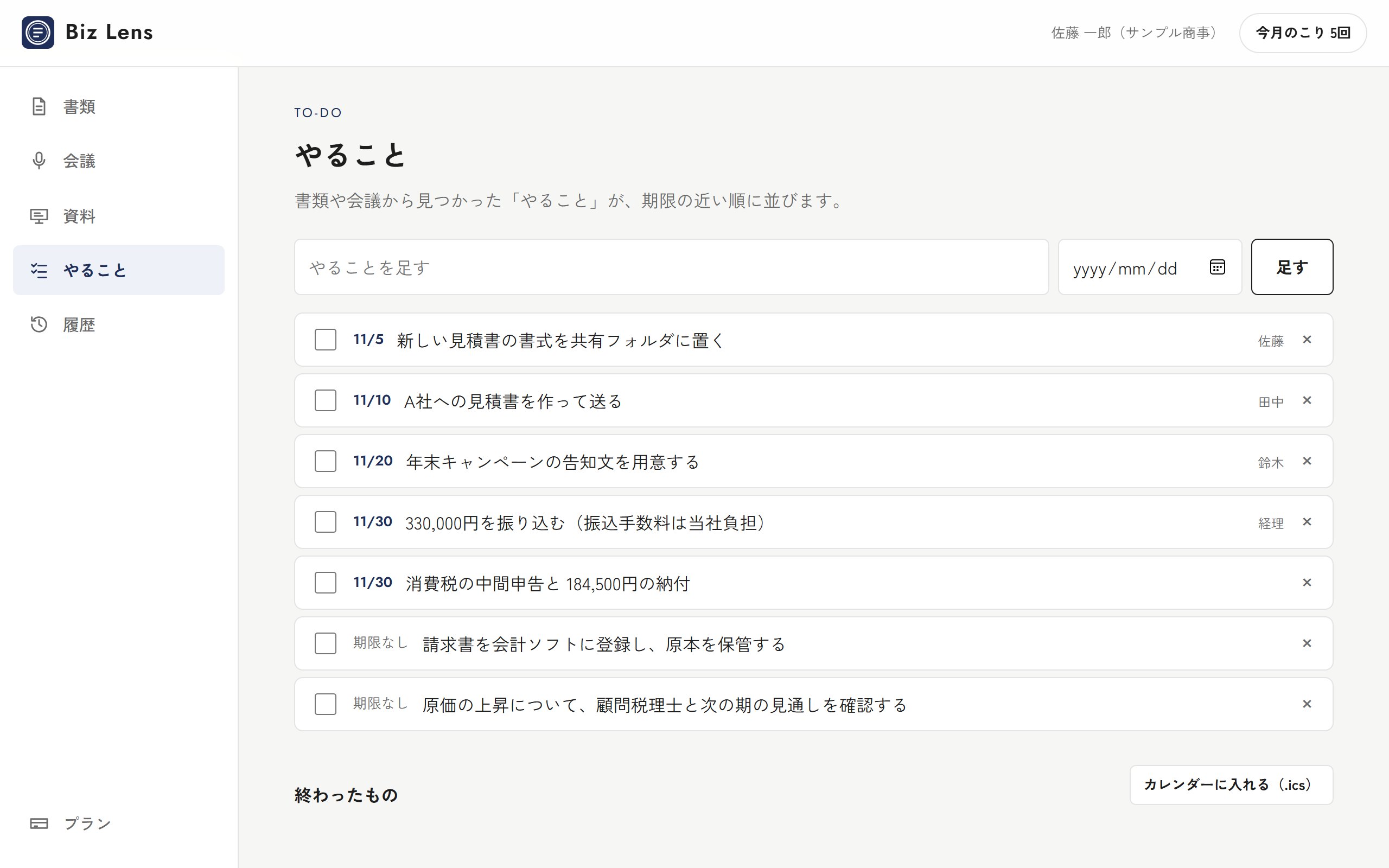Open the 履歴 sidebar item
This screenshot has width=1389, height=868.
[119, 325]
